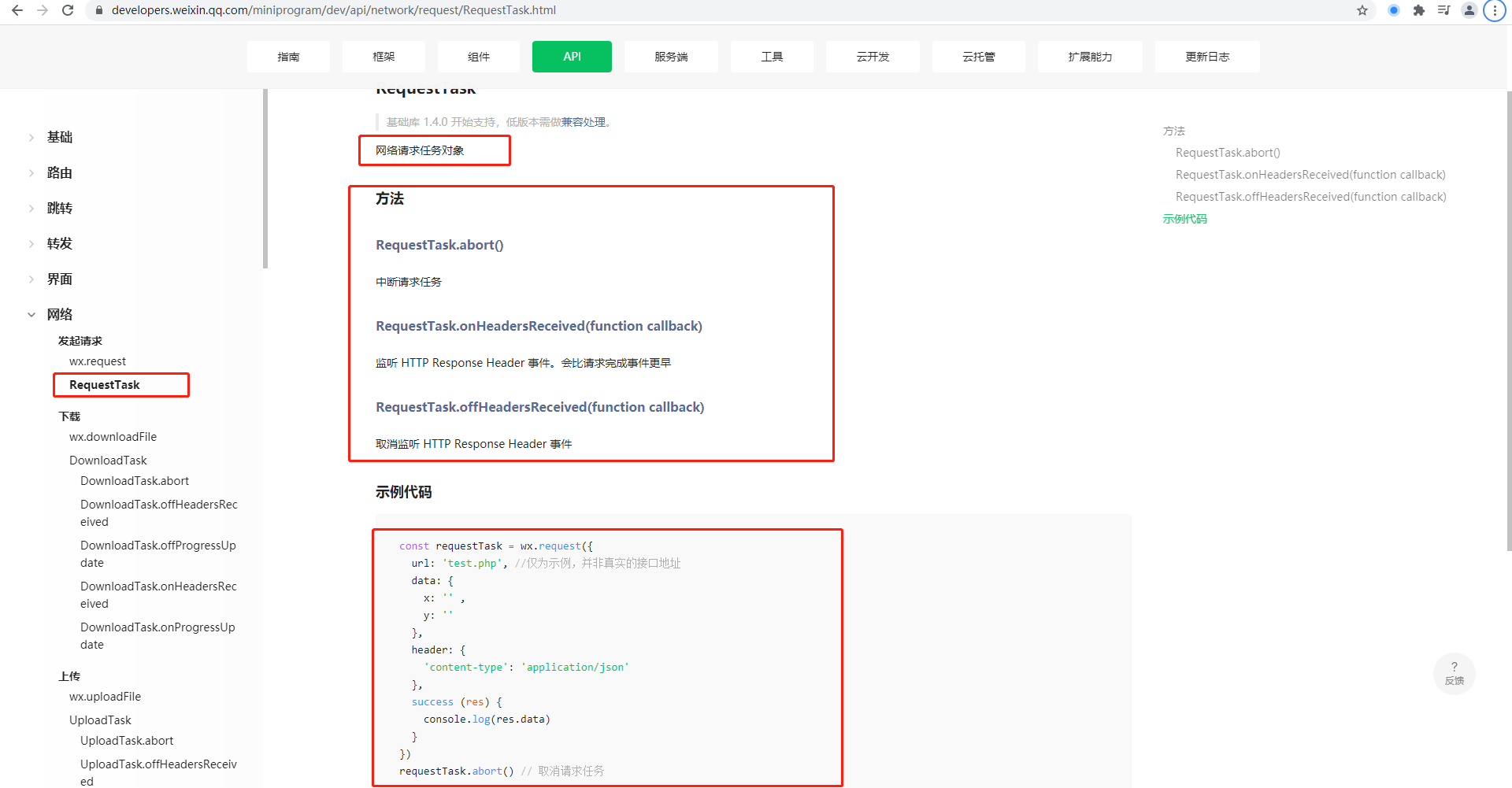The height and width of the screenshot is (788, 1512).
Task: Switch to the 服务端 tab
Action: coord(671,57)
